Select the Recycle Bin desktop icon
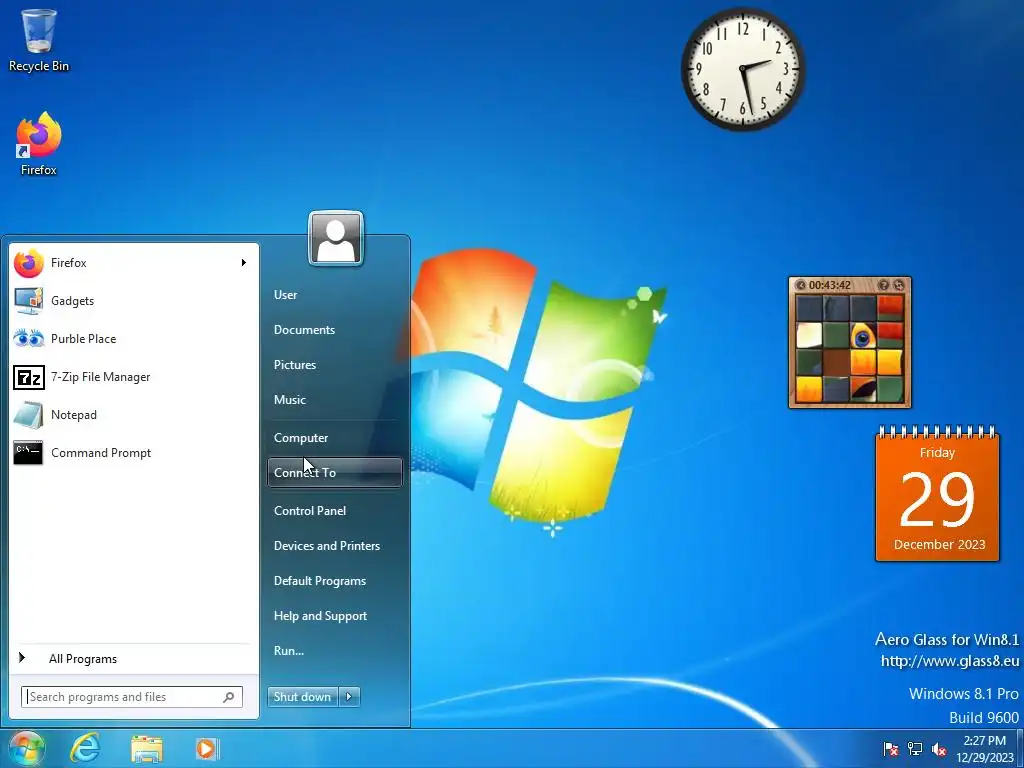 pyautogui.click(x=39, y=40)
